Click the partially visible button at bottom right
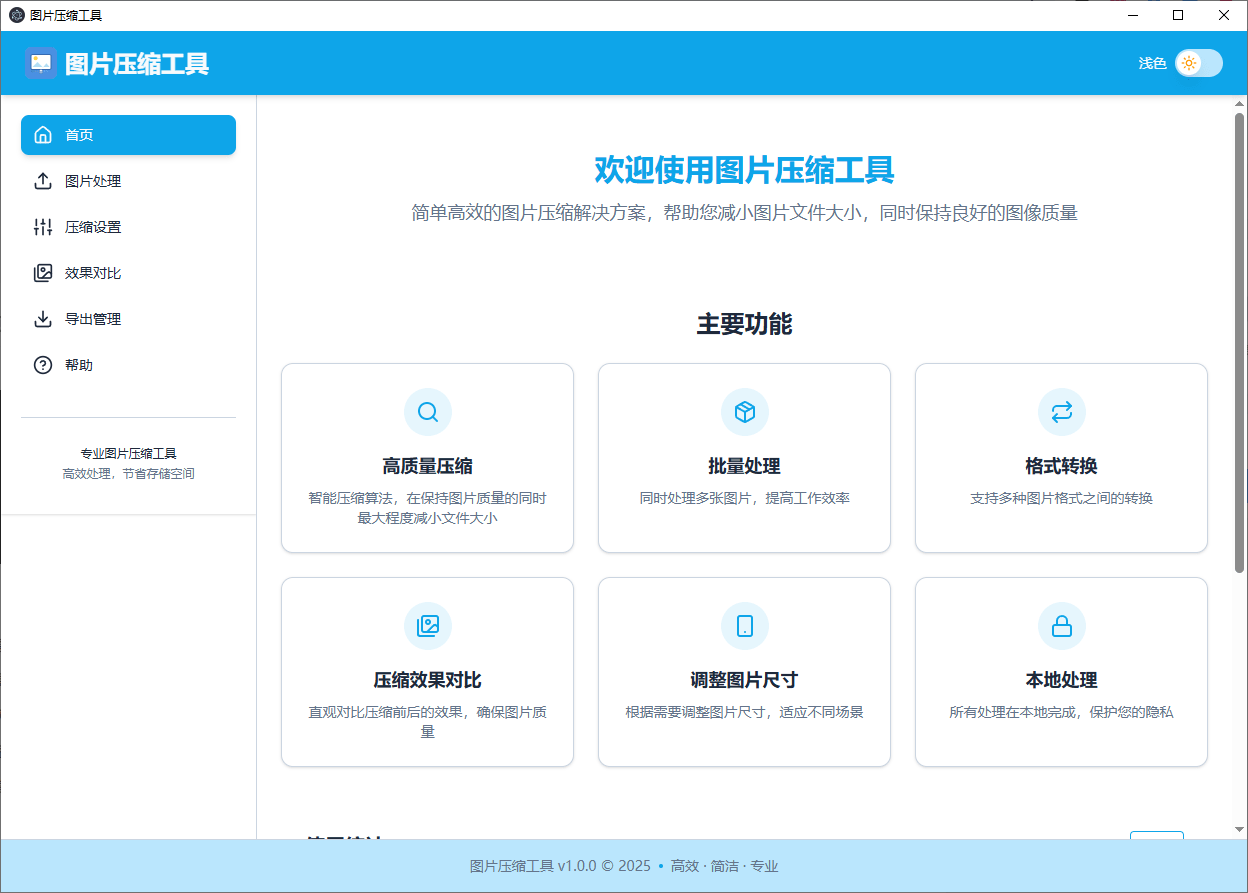 pyautogui.click(x=1157, y=840)
